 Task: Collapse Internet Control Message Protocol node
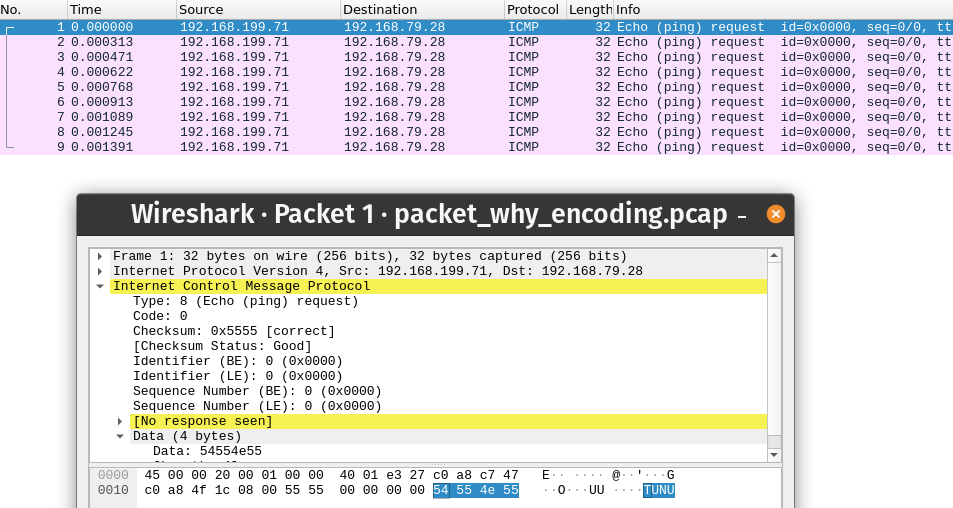point(100,286)
